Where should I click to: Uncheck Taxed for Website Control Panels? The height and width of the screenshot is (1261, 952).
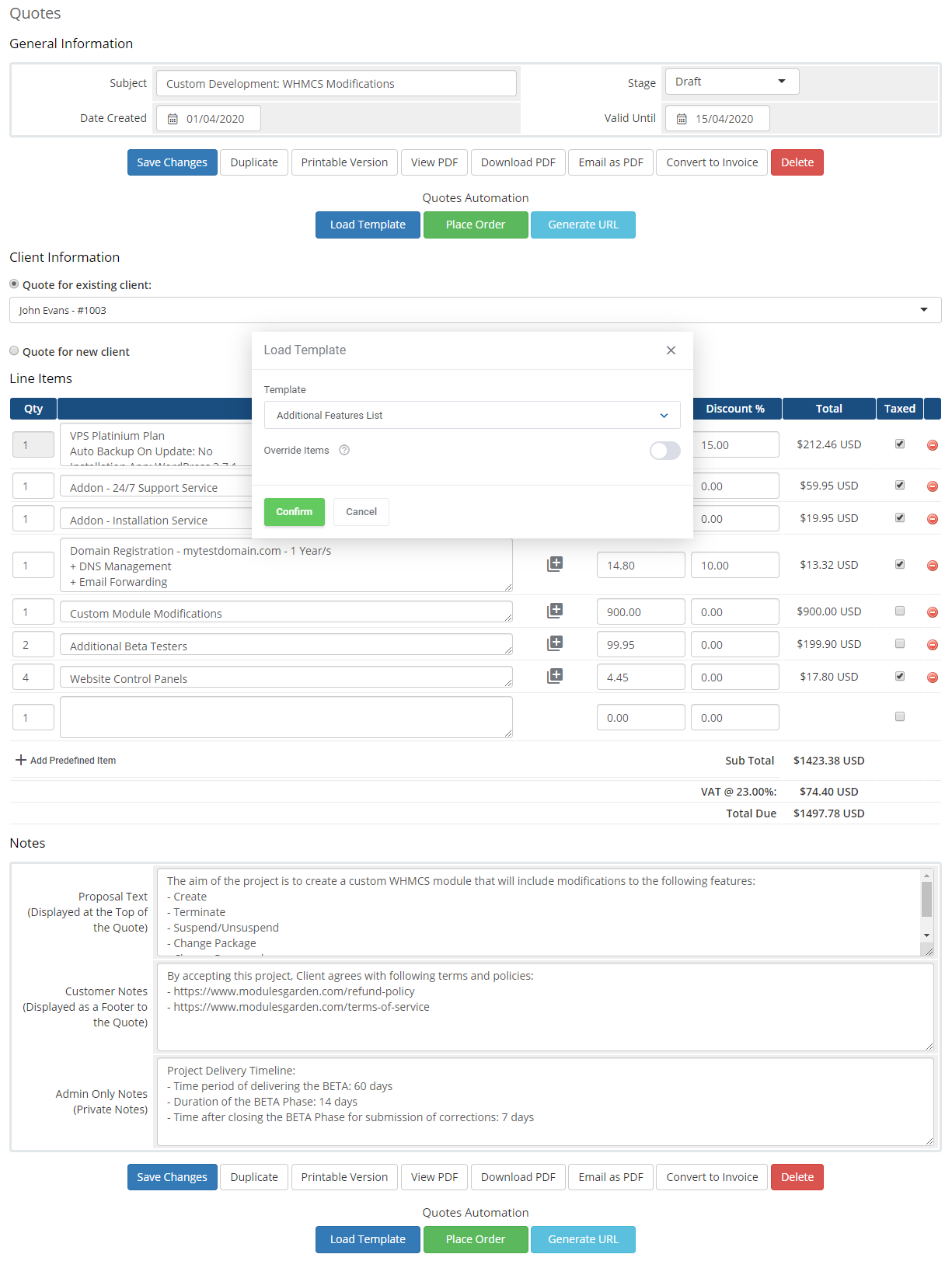tap(899, 676)
